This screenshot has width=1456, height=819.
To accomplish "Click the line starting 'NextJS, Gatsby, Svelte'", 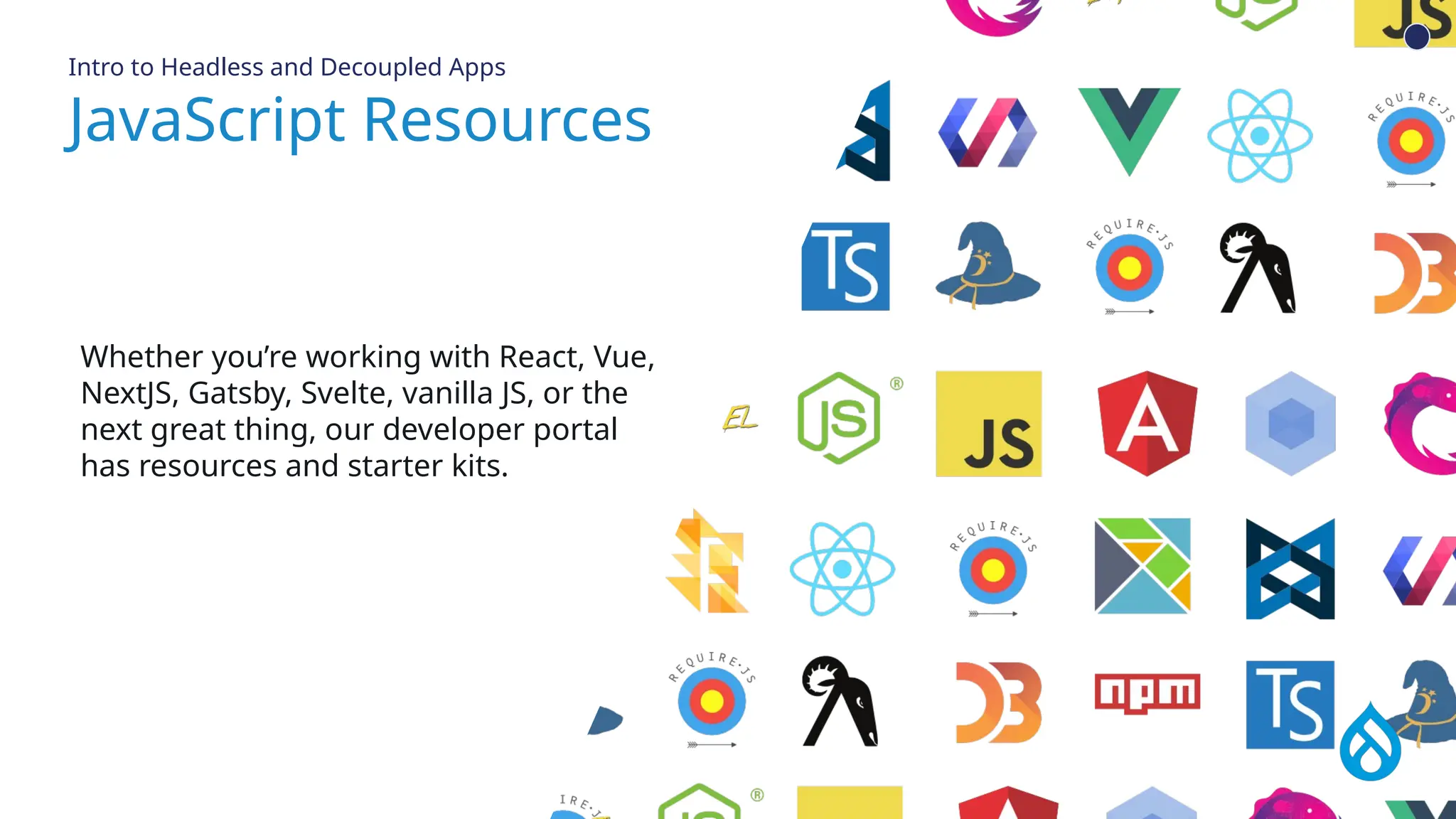I will (x=354, y=393).
